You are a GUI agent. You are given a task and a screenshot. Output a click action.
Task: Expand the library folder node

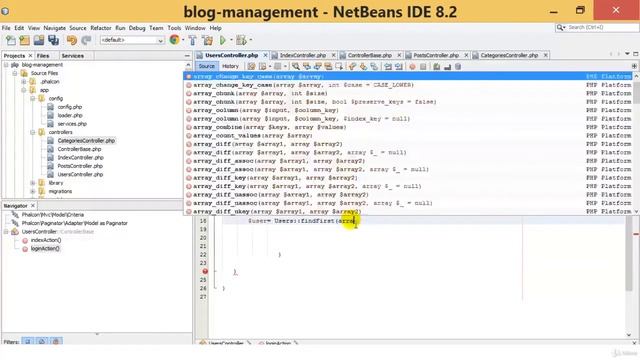coord(33,183)
